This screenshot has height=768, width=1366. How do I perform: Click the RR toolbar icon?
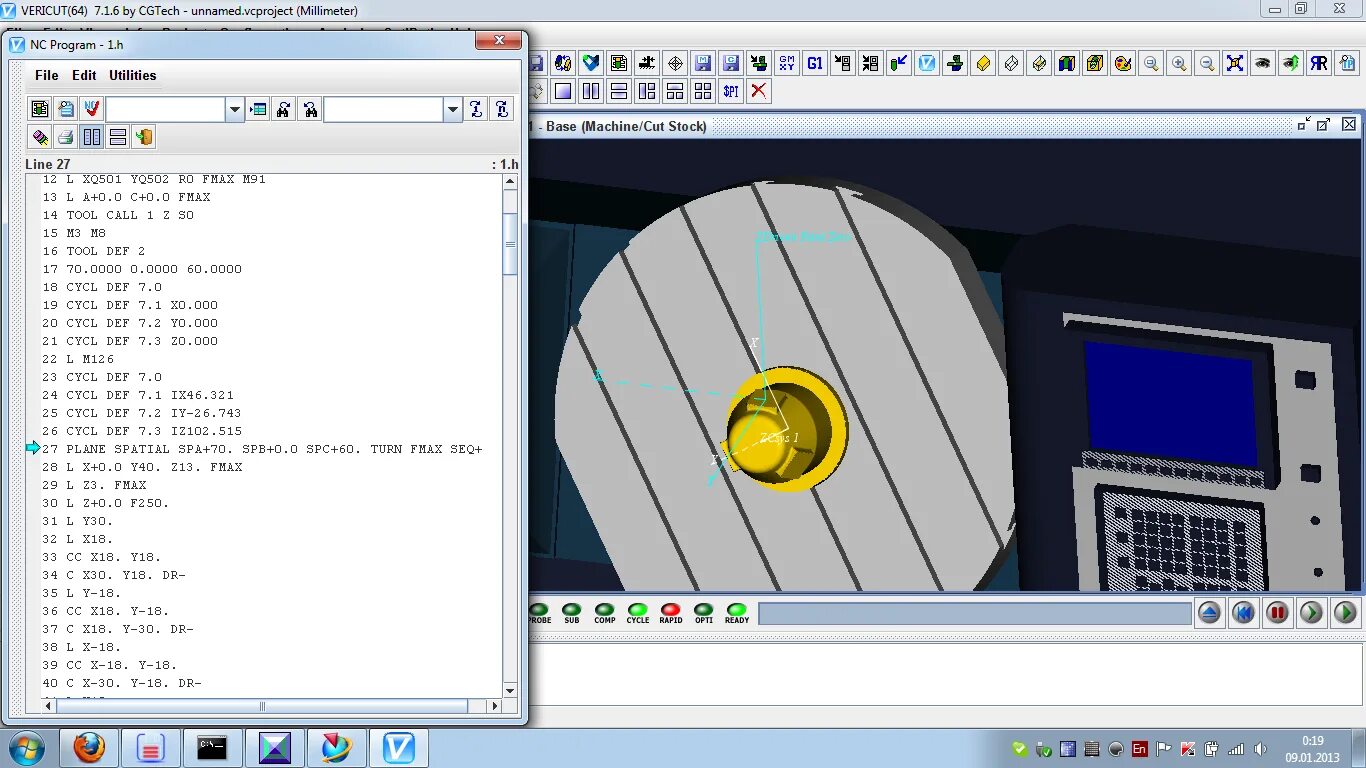coord(1319,63)
